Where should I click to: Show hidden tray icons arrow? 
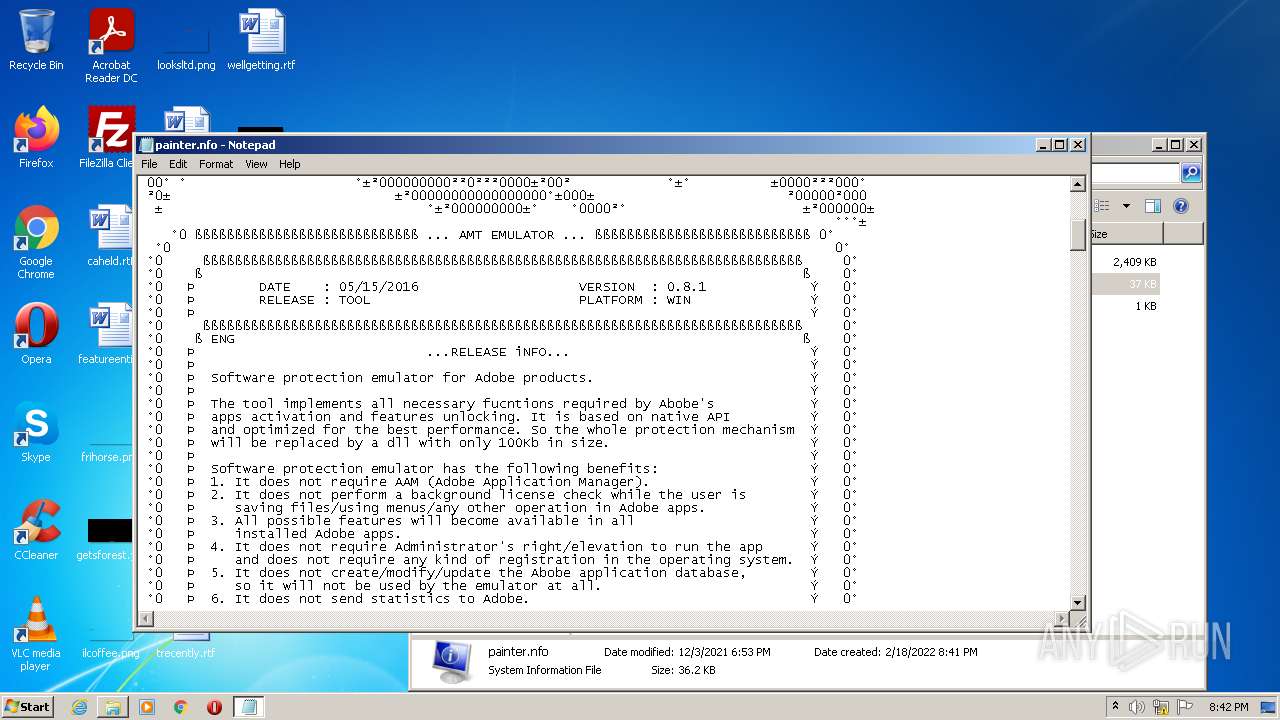[1115, 707]
